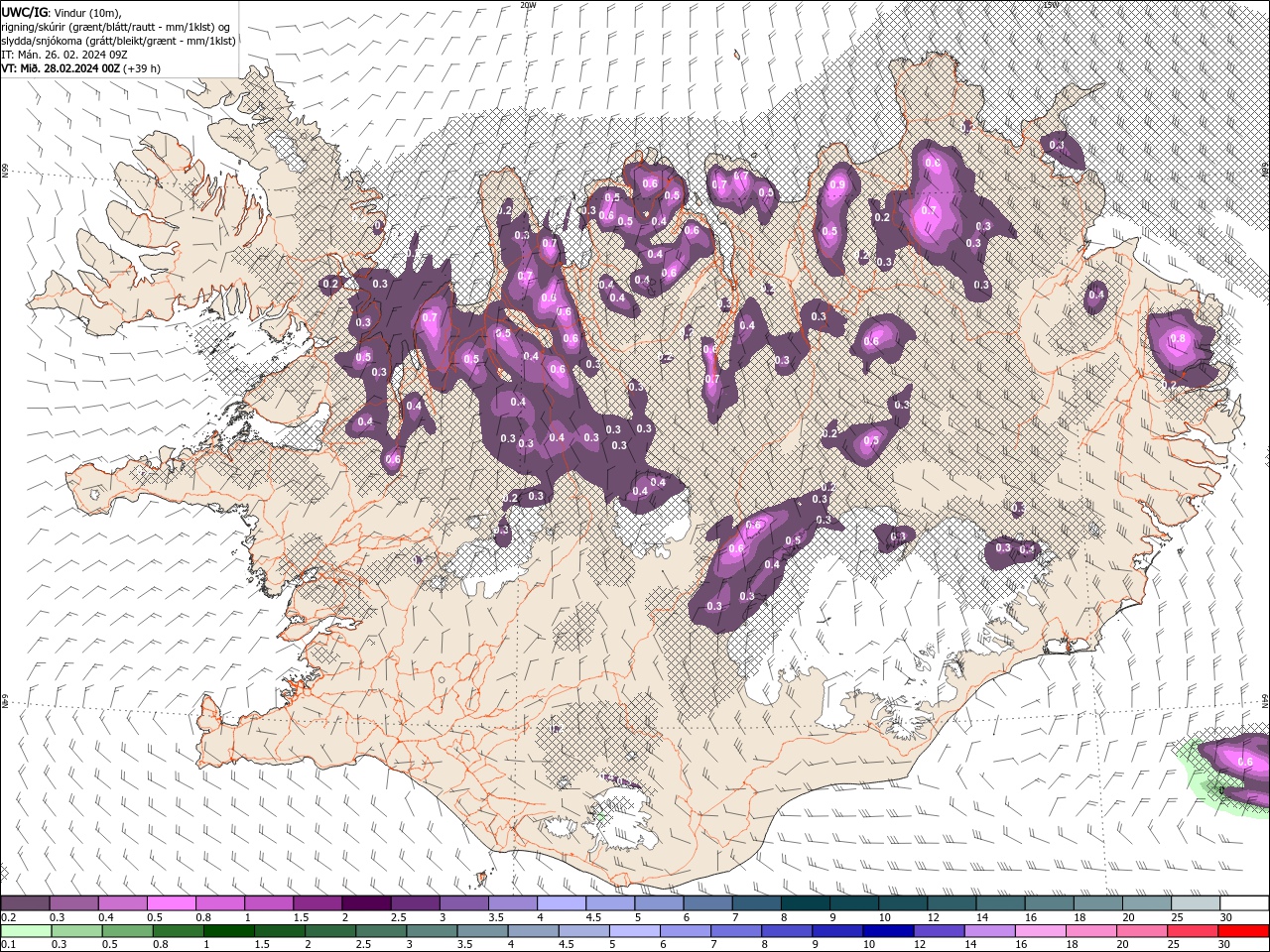Click the UWC/IG title text
The height and width of the screenshot is (952, 1270).
[x=25, y=12]
